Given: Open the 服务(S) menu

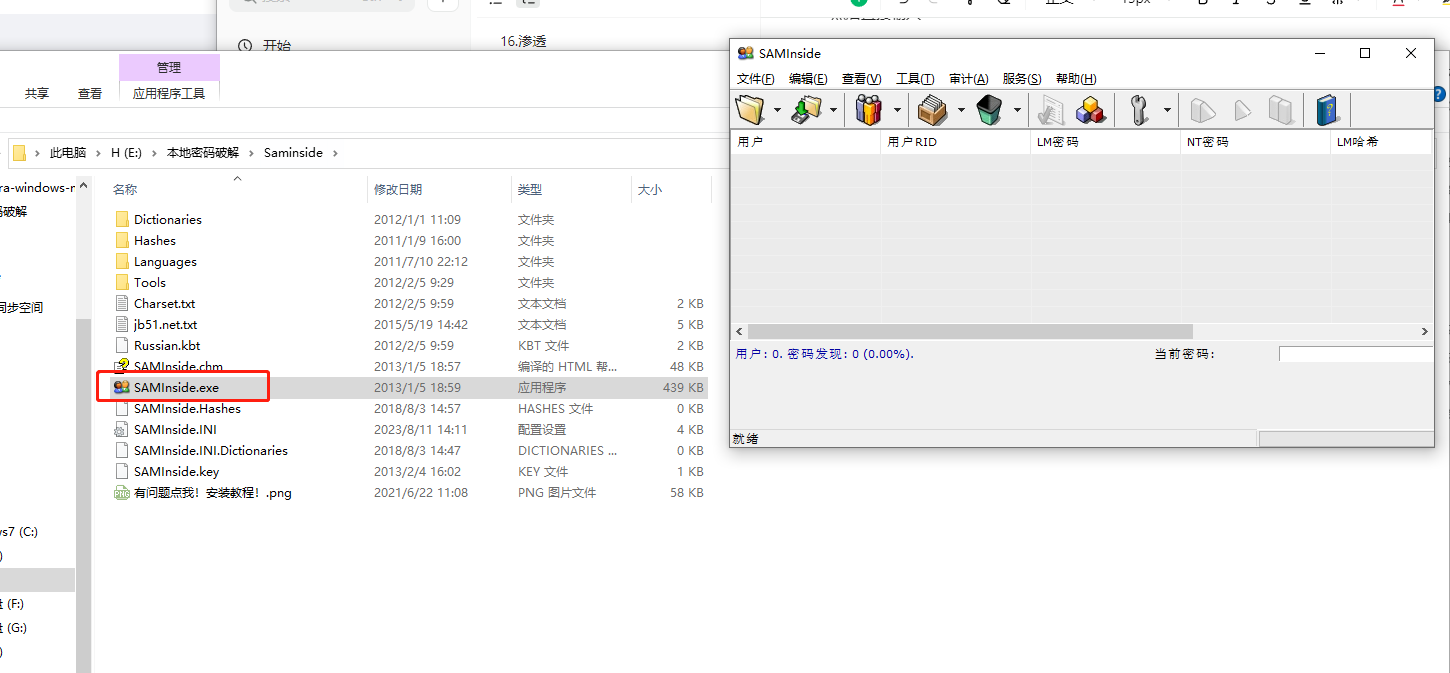Looking at the screenshot, I should [x=1022, y=79].
